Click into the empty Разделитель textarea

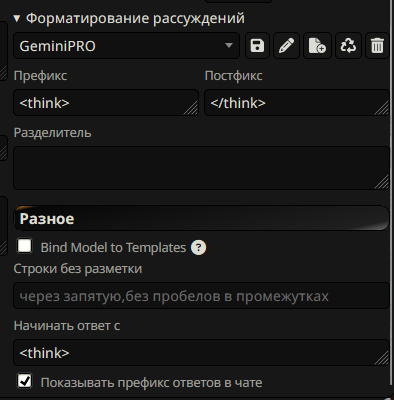click(201, 168)
